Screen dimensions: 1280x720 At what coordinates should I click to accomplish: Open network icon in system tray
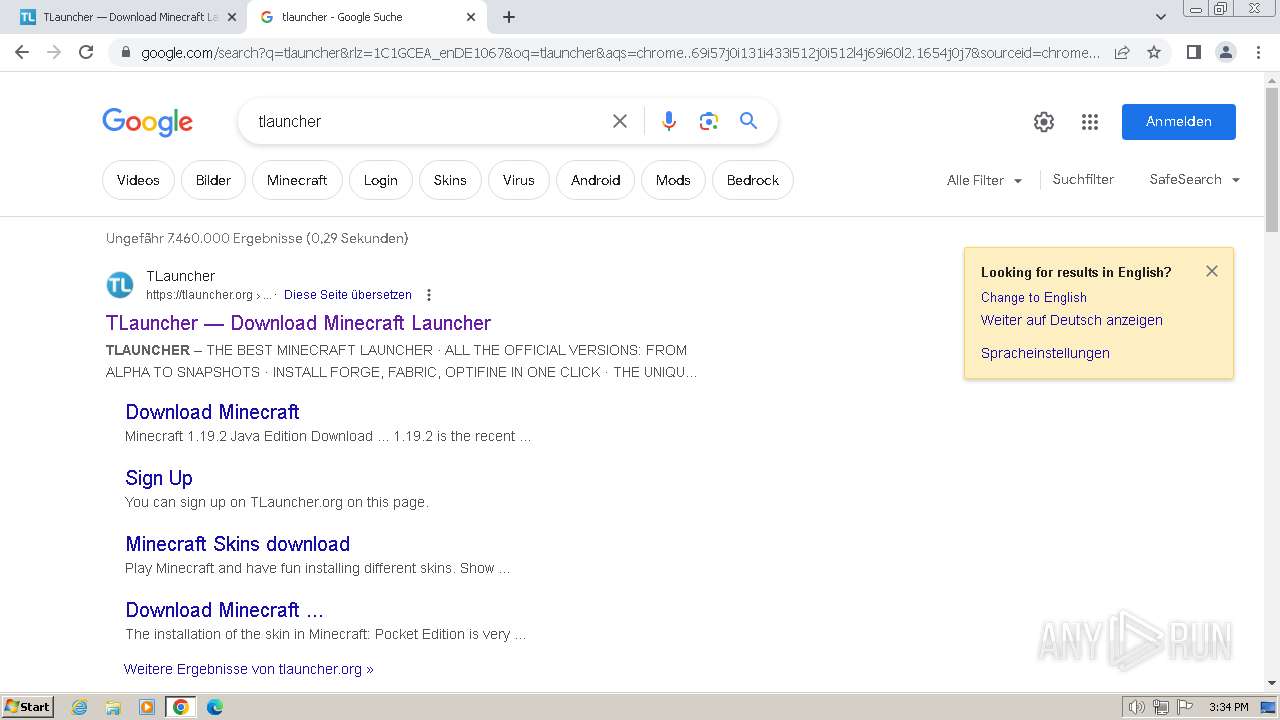1161,707
